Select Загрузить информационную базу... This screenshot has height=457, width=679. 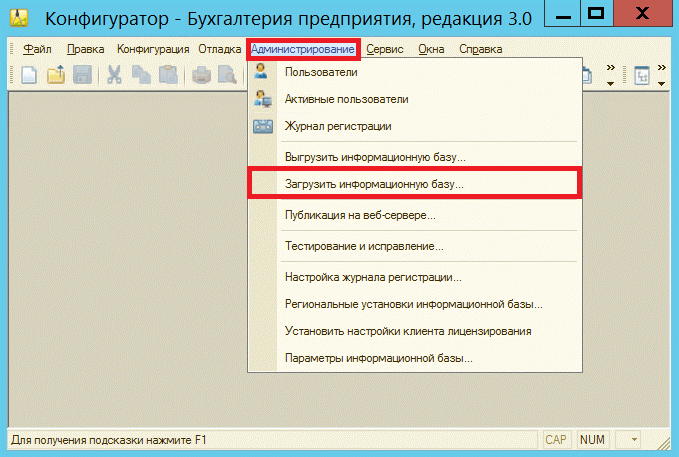[x=415, y=184]
